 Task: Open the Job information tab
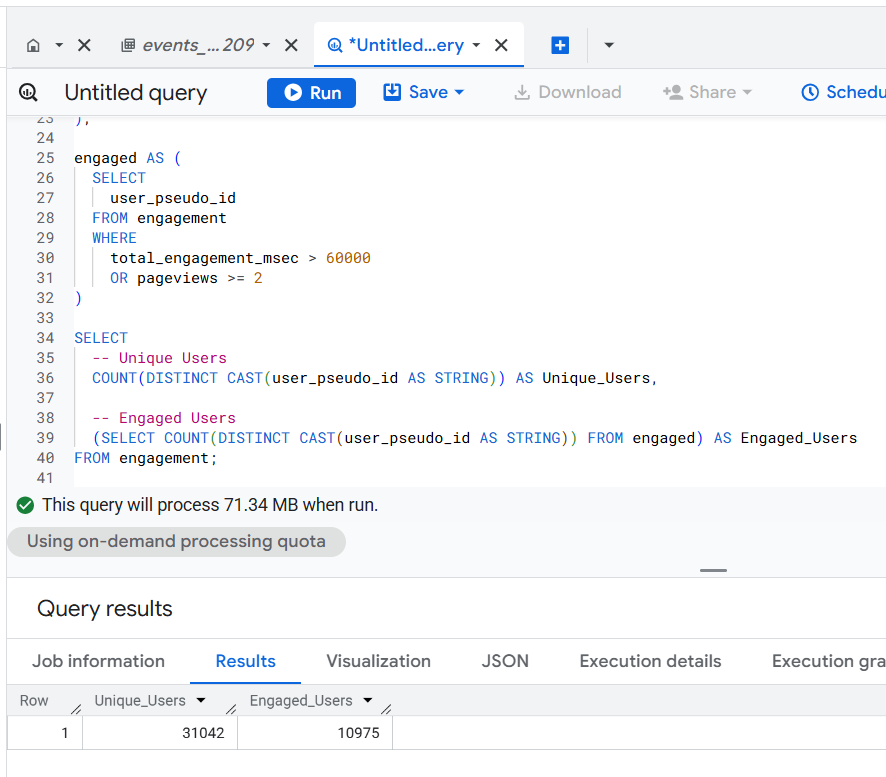(x=98, y=661)
